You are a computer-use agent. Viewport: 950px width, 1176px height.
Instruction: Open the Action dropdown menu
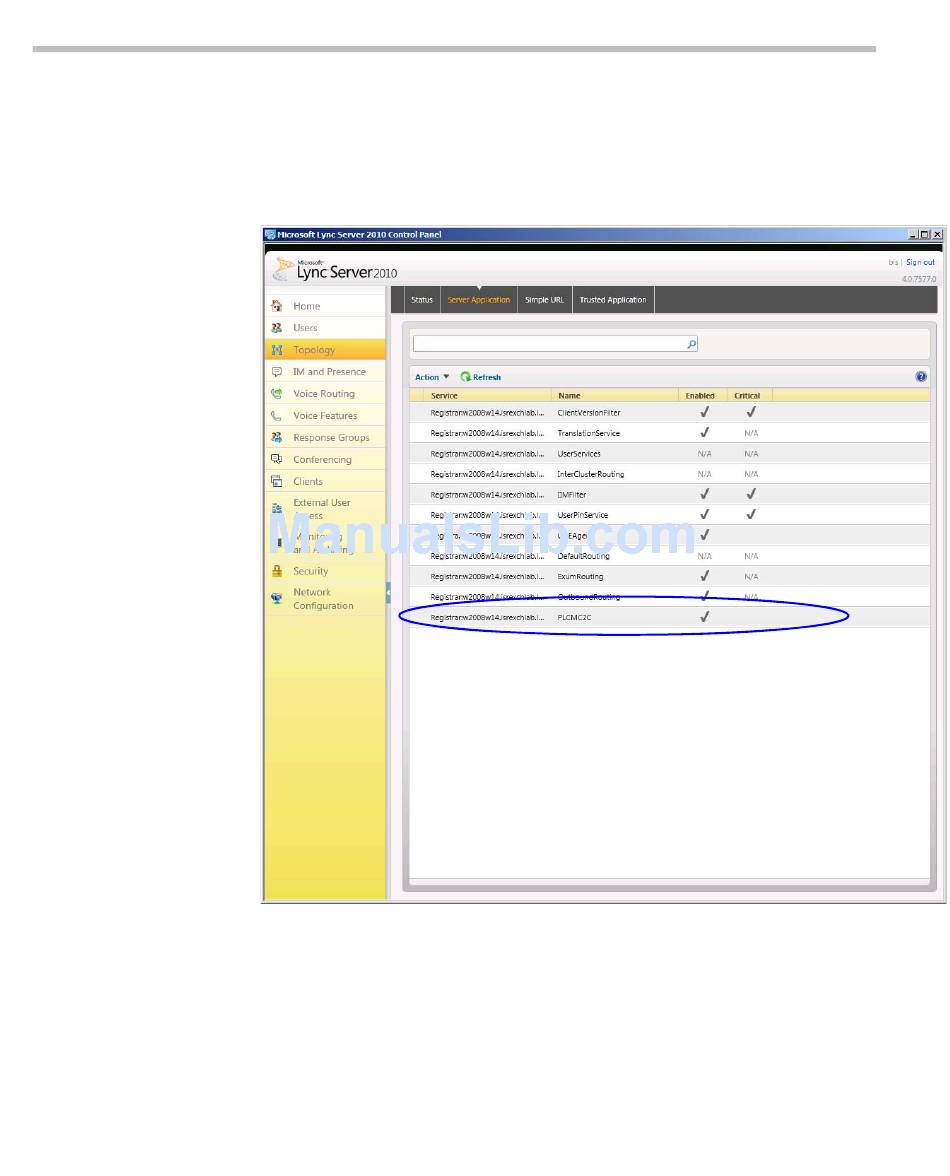(x=432, y=377)
